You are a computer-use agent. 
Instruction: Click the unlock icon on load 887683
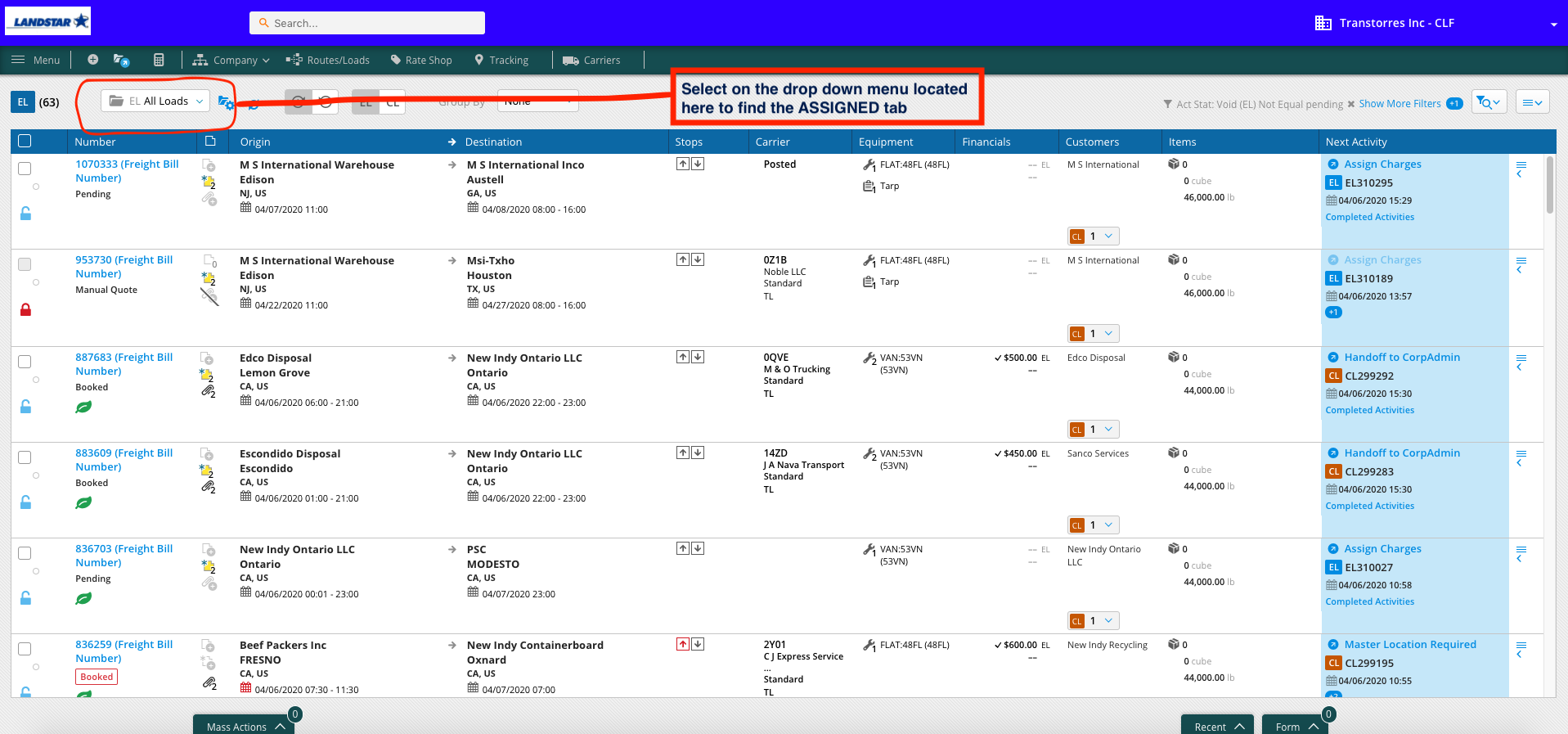coord(25,407)
